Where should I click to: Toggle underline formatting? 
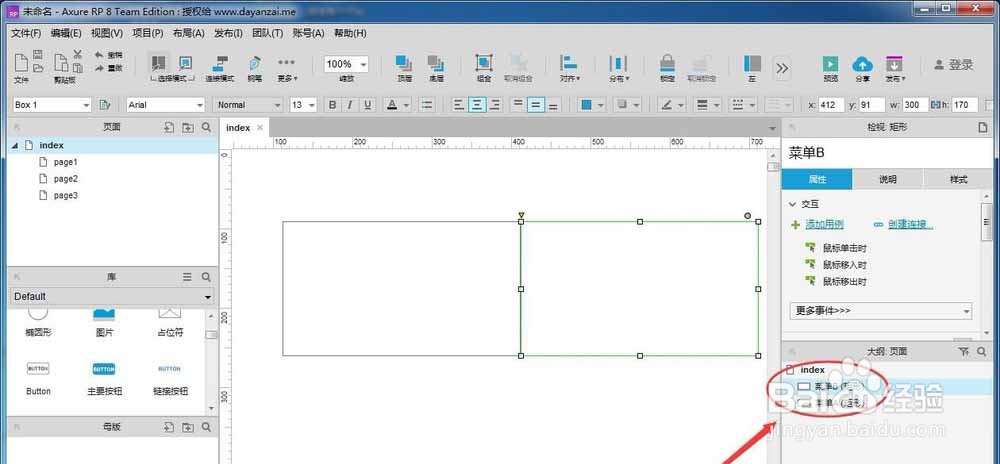pos(367,105)
